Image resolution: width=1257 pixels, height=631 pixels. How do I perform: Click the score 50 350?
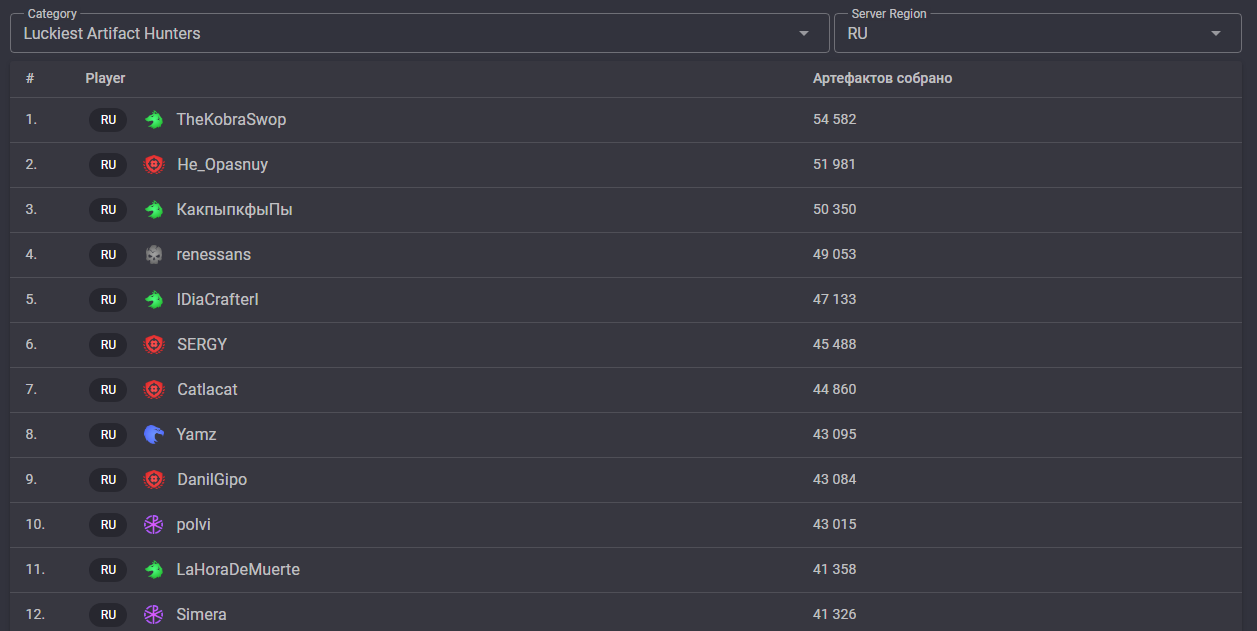pos(834,209)
